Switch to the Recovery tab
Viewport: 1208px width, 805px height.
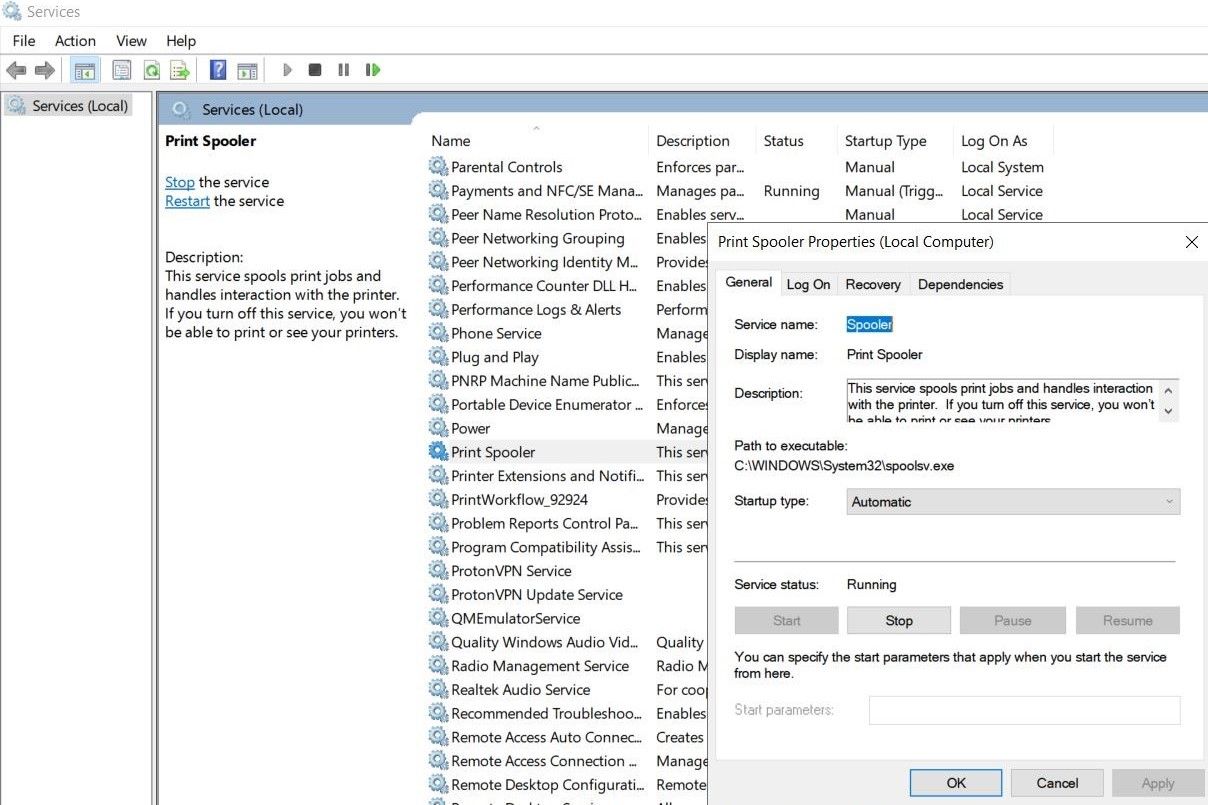click(872, 285)
